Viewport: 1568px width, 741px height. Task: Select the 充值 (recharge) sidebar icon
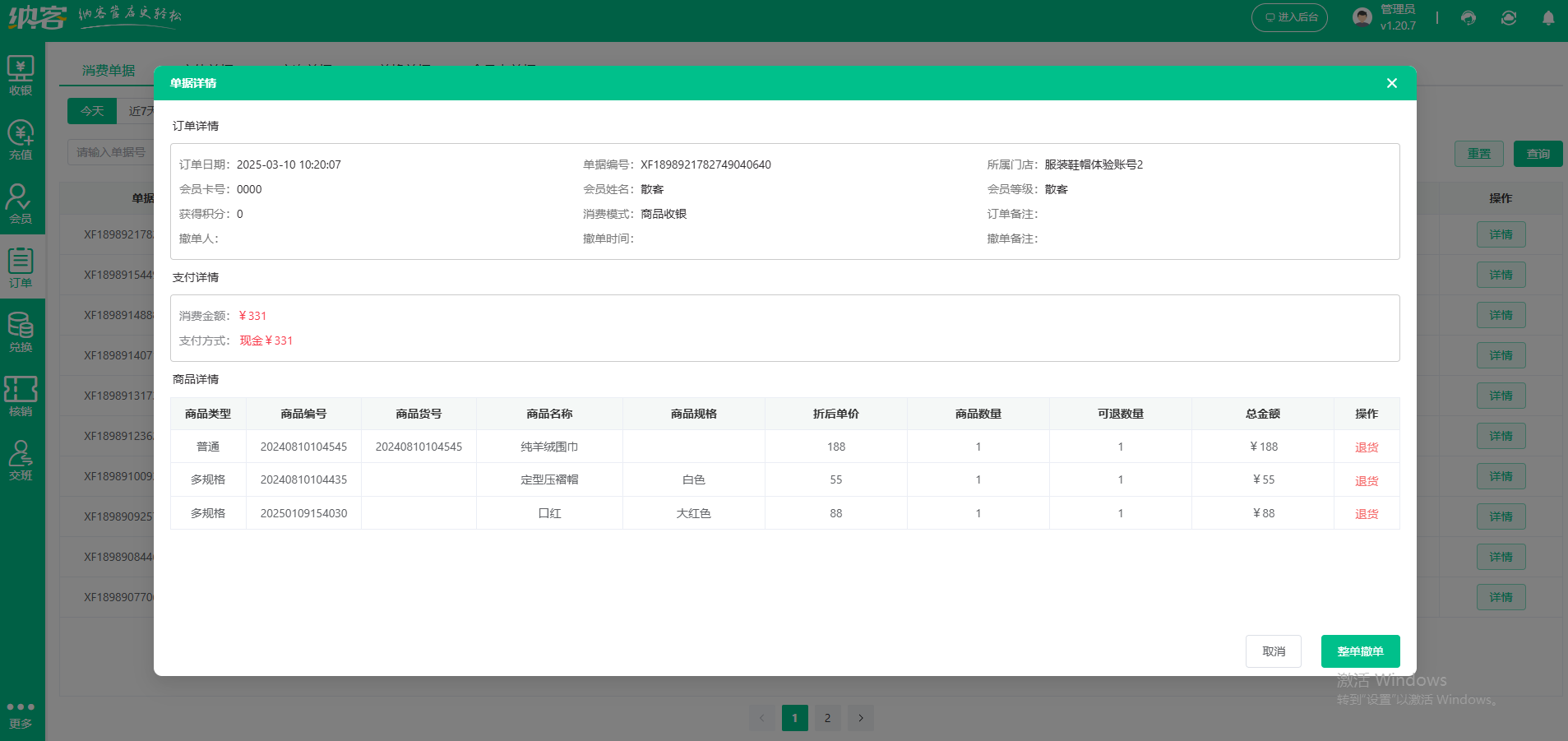pos(21,137)
